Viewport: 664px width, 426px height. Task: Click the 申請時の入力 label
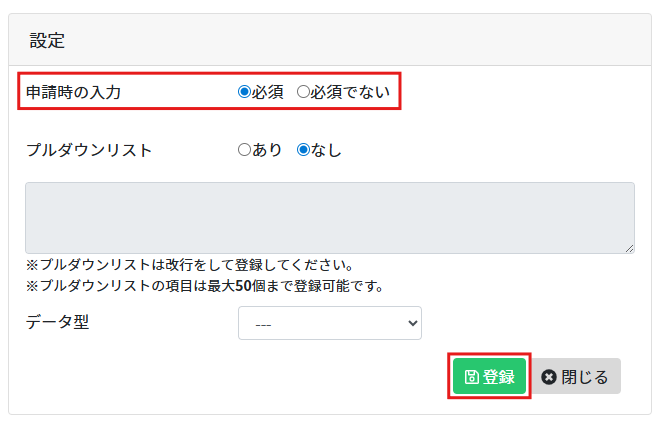[73, 92]
